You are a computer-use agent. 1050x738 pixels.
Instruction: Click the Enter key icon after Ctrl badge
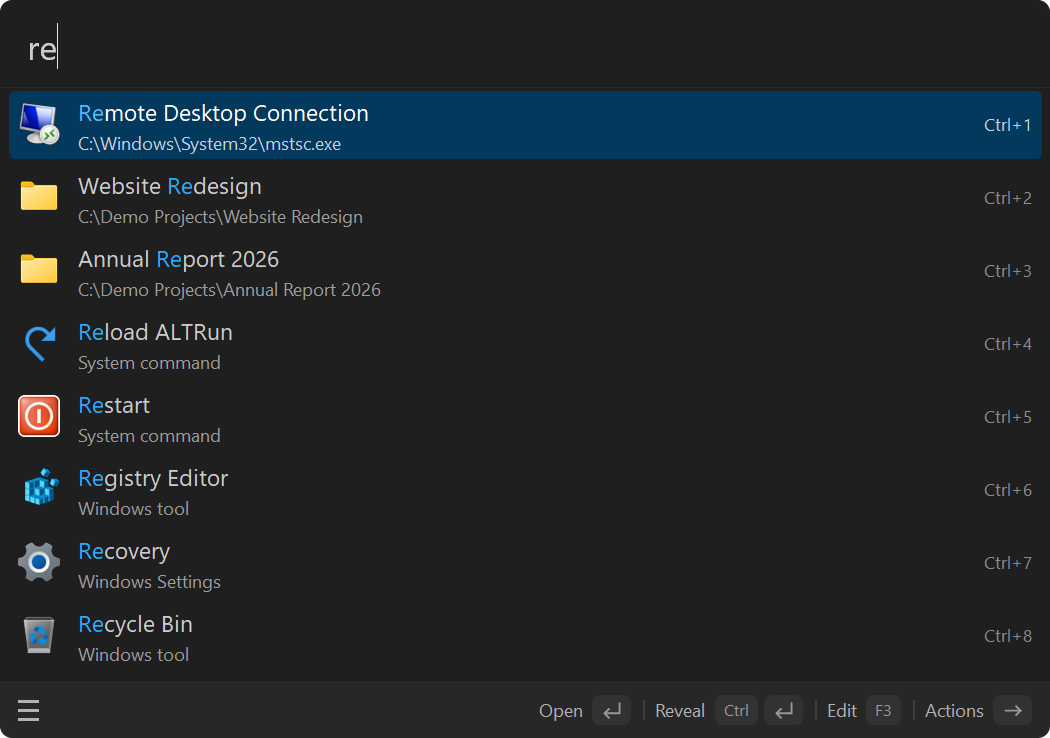[783, 711]
